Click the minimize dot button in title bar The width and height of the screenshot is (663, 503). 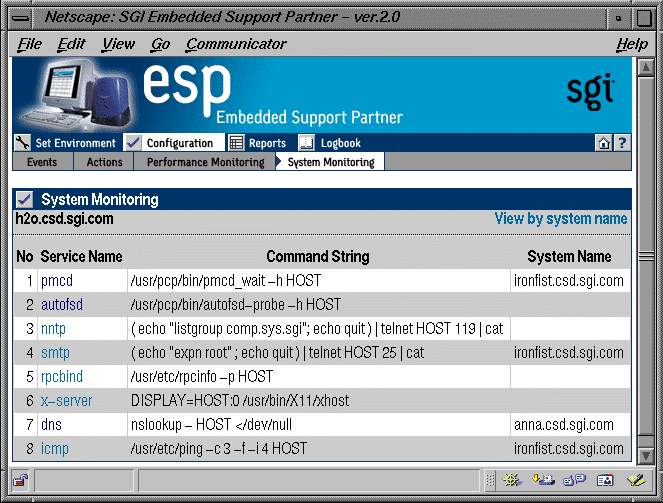pos(619,18)
